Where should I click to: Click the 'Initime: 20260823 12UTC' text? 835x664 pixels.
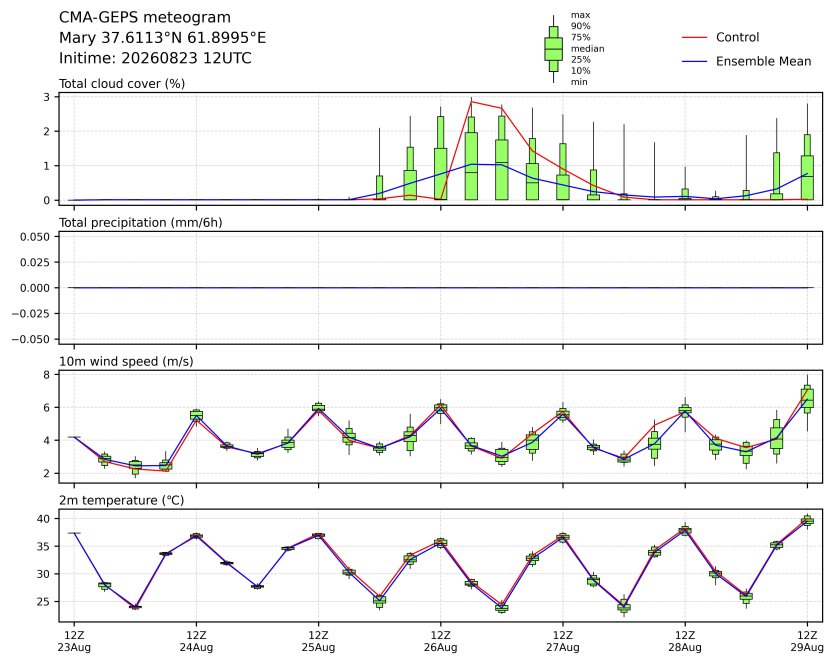(x=155, y=58)
